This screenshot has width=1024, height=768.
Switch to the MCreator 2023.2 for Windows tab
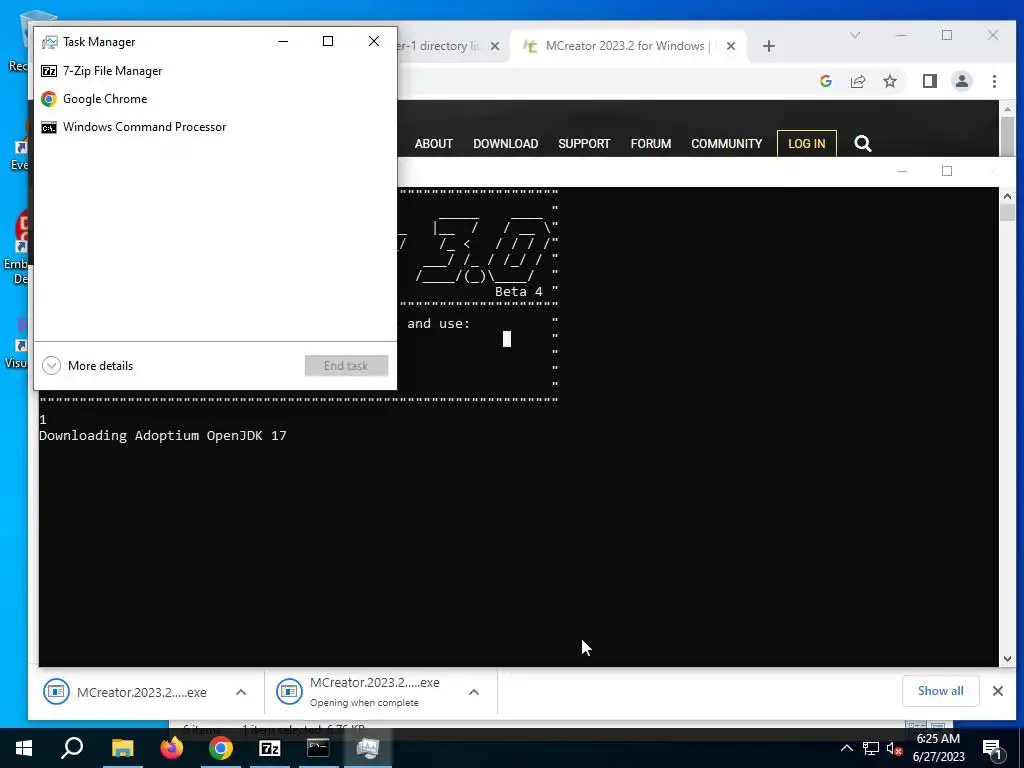[627, 46]
